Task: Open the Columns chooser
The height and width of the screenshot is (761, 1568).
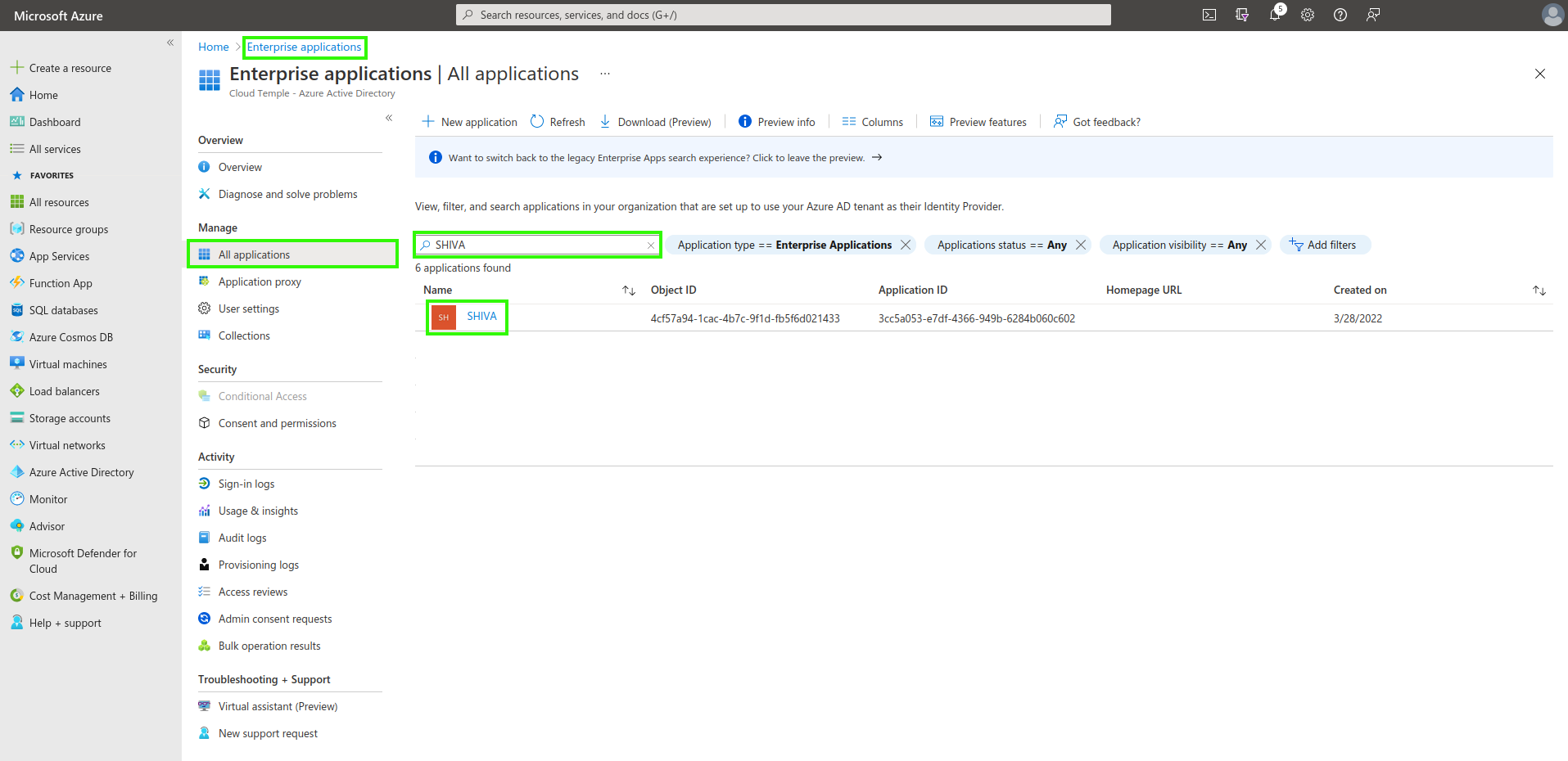Action: click(873, 122)
